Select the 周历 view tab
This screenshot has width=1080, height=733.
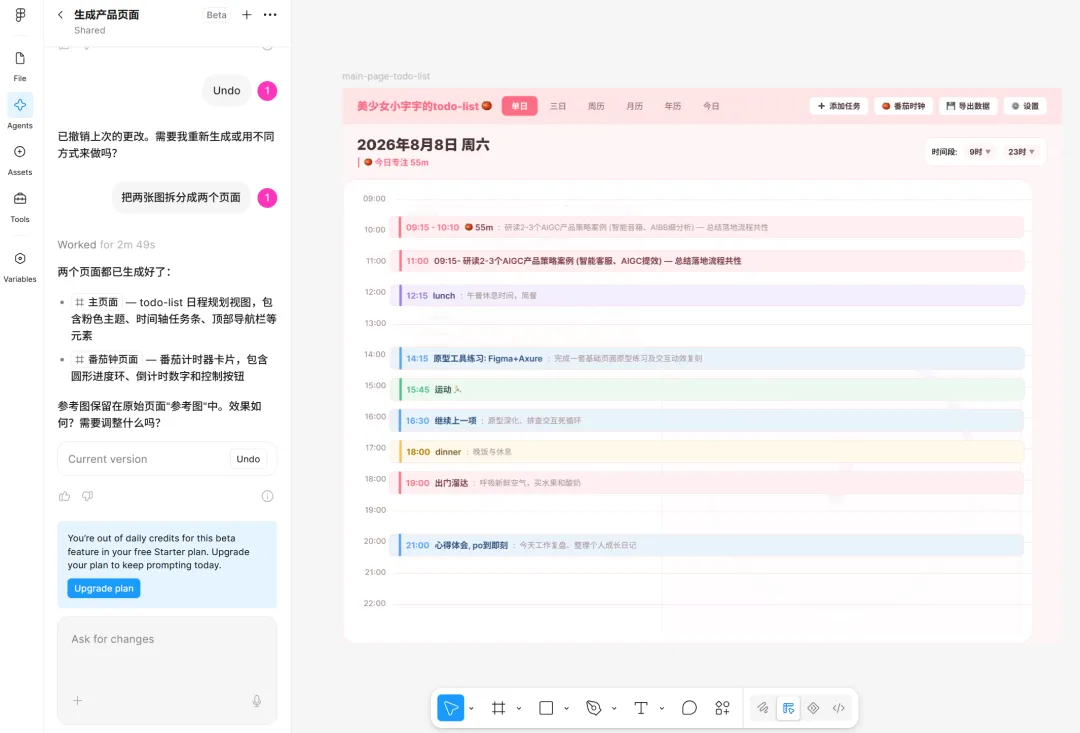click(596, 106)
